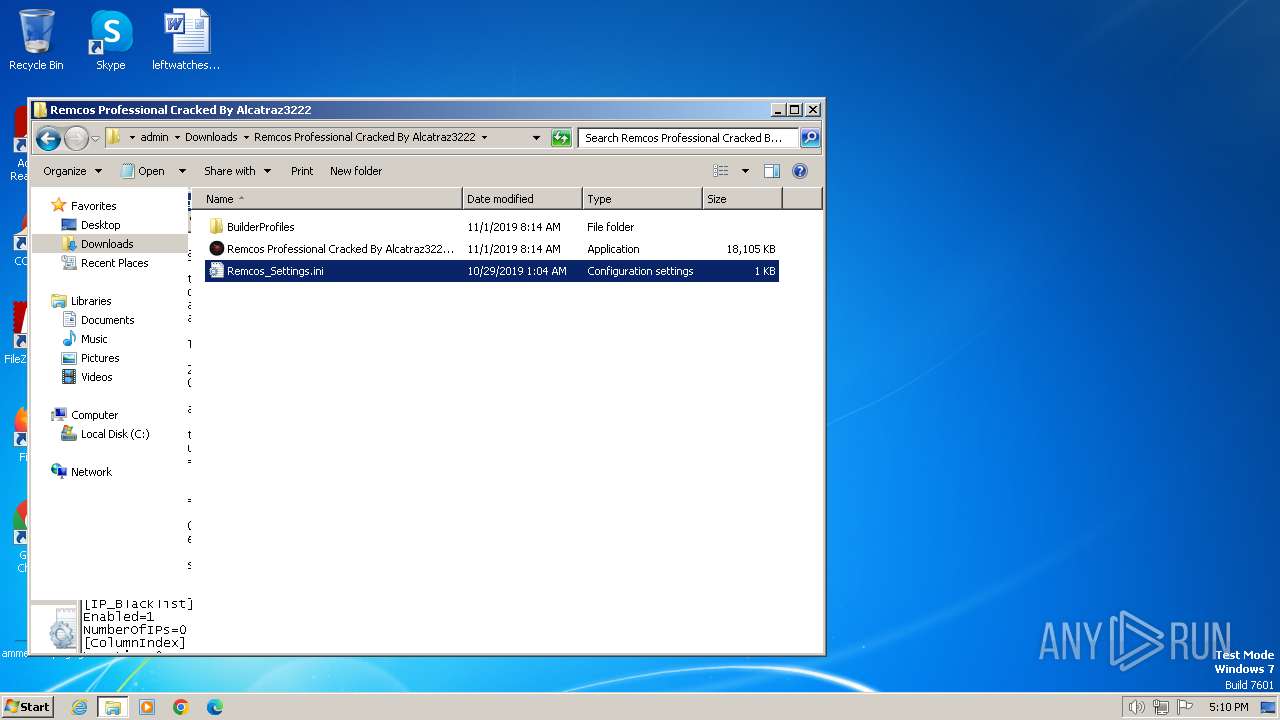Click the Back navigation arrow
The height and width of the screenshot is (720, 1280).
pos(48,138)
